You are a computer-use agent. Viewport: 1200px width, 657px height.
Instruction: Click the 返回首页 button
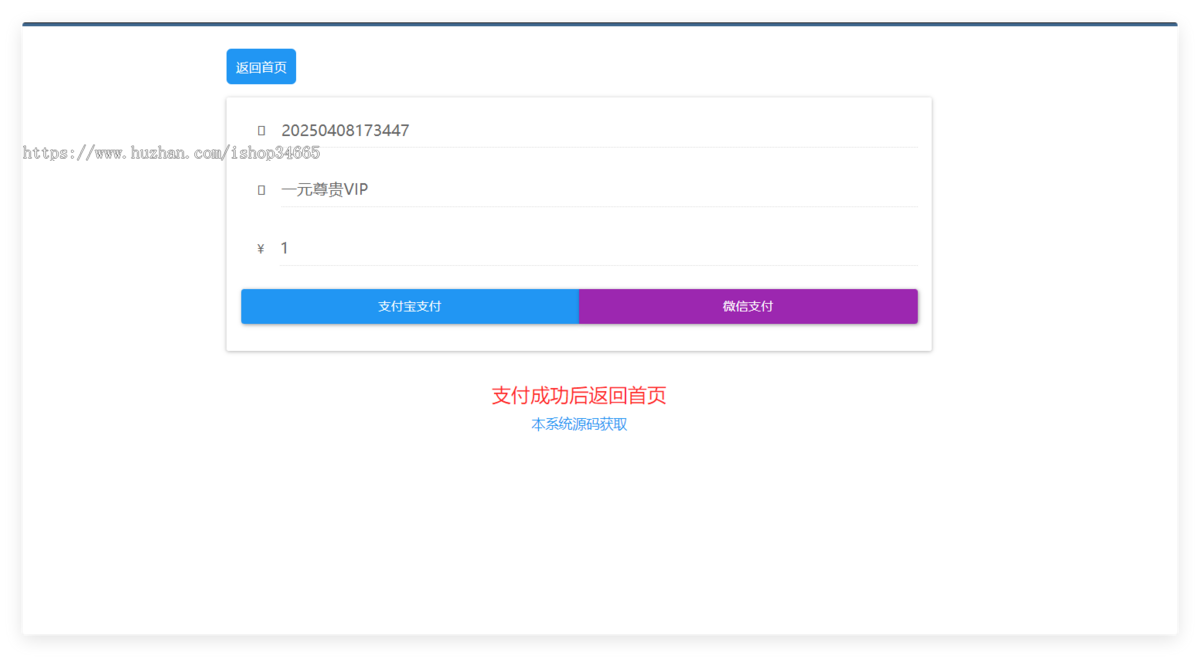pyautogui.click(x=261, y=67)
